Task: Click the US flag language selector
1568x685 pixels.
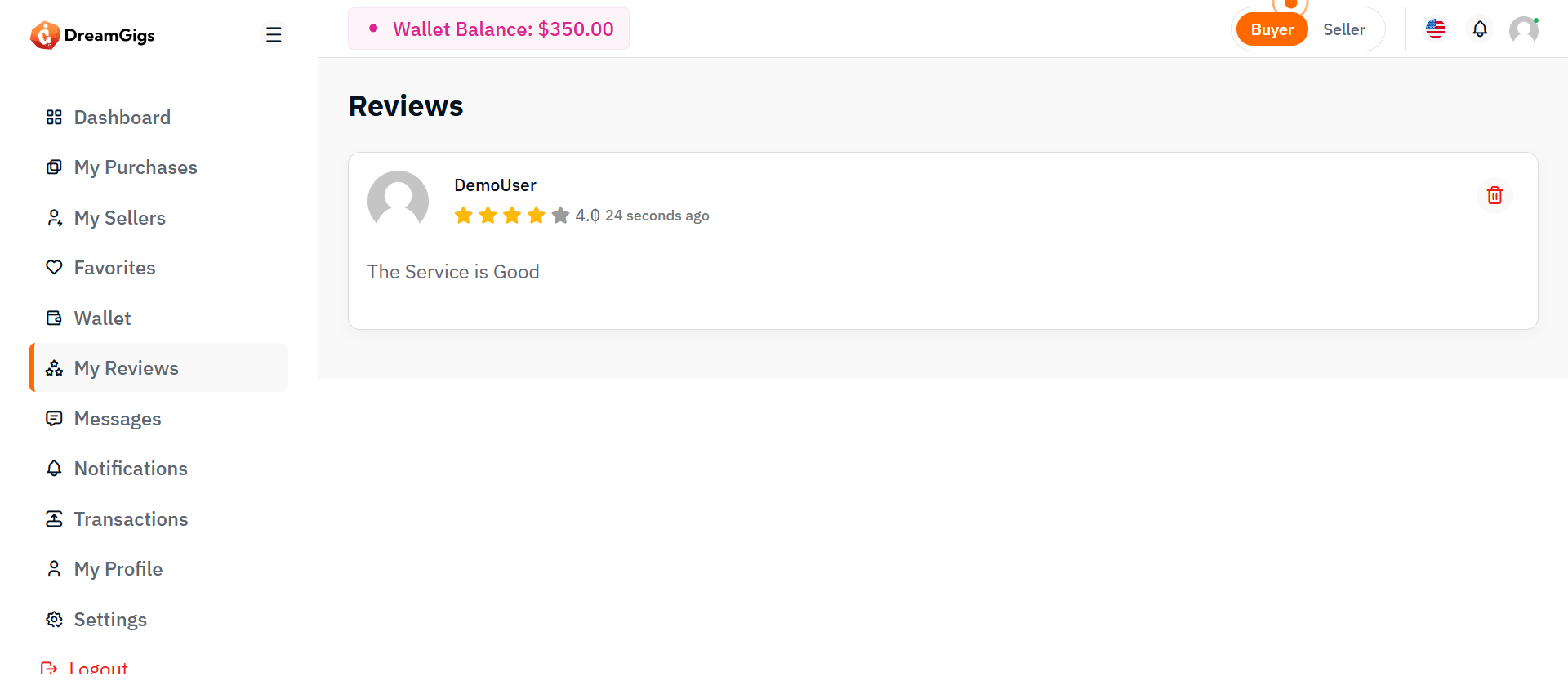Action: 1436,29
